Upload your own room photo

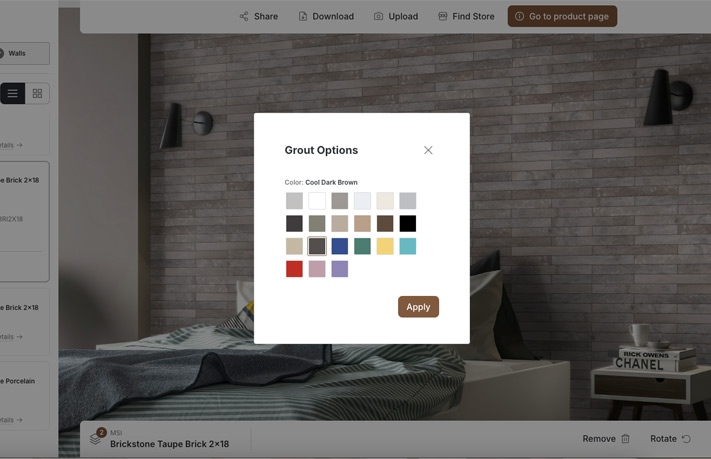point(396,16)
